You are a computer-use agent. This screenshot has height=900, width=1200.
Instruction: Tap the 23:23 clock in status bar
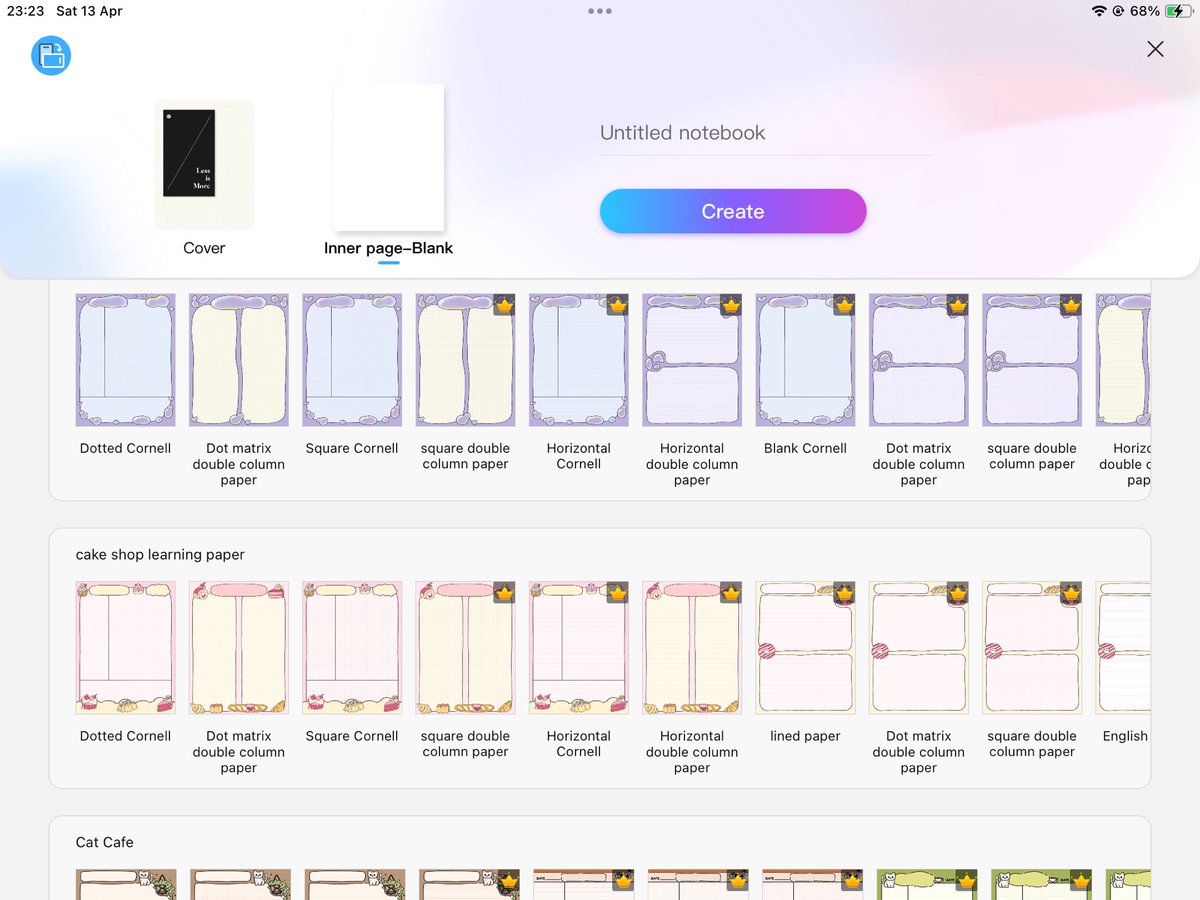(25, 11)
